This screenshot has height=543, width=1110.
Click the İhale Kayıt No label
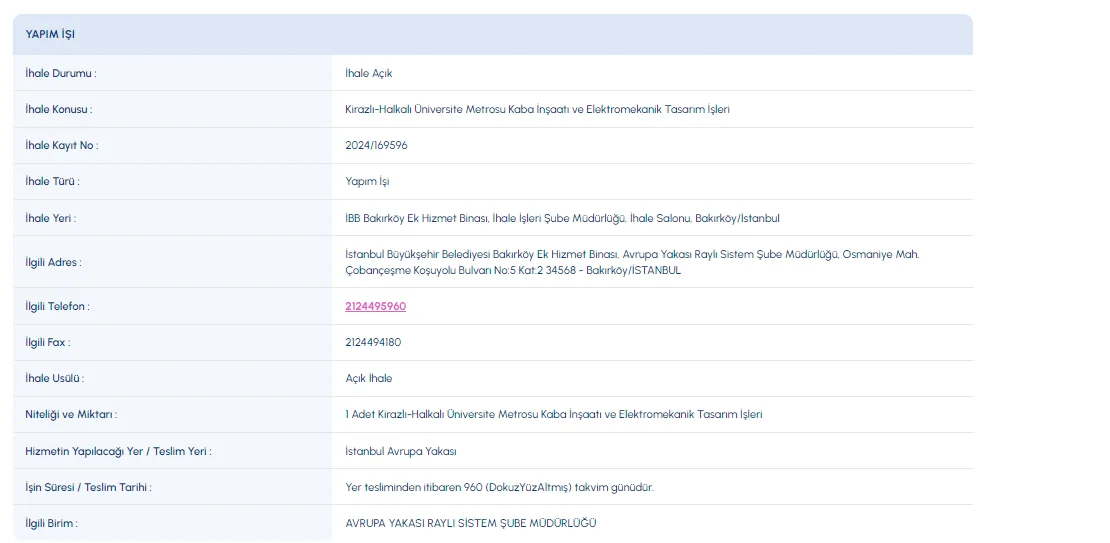61,145
